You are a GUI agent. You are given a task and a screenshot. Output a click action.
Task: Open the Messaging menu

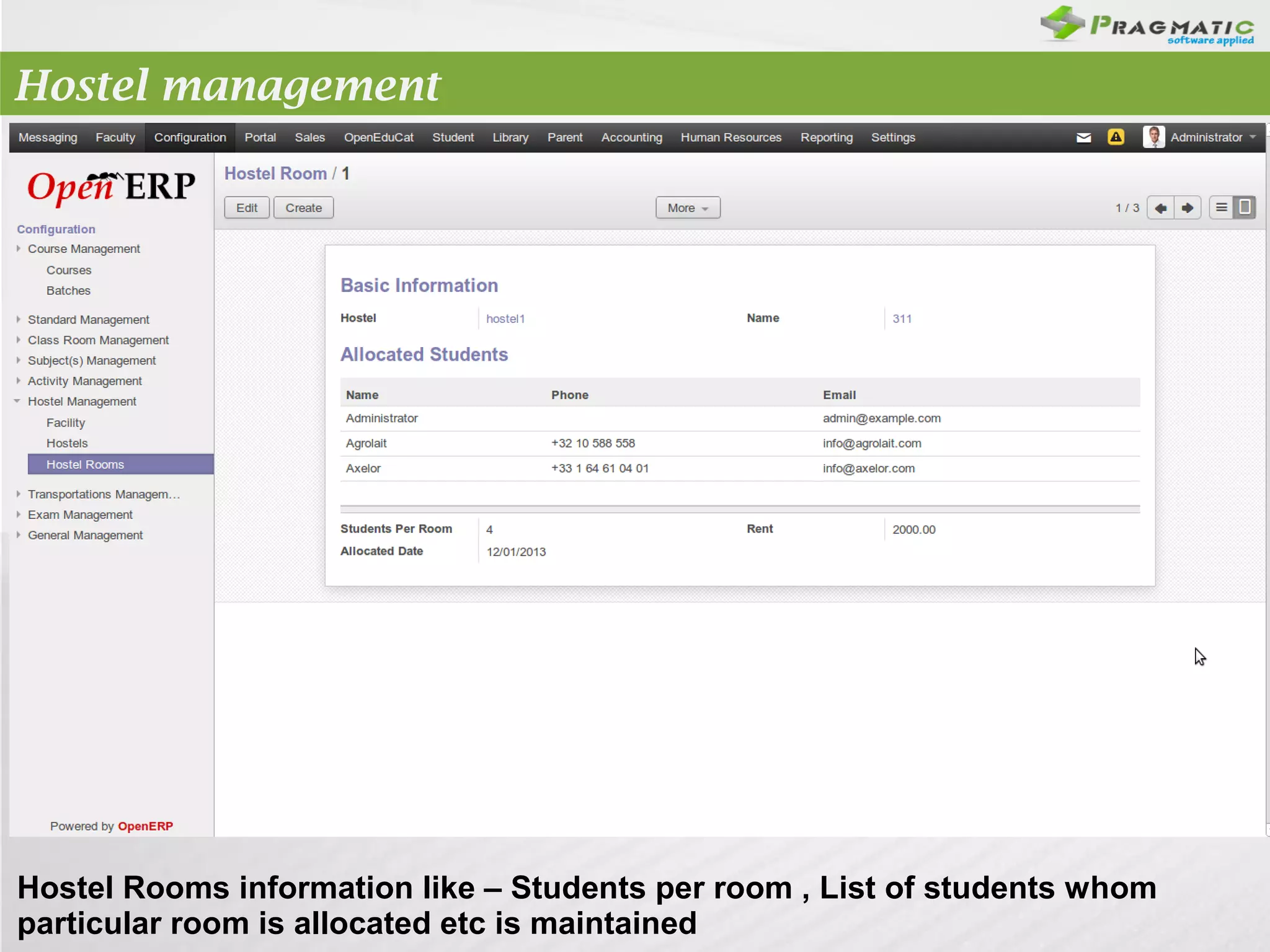point(48,138)
